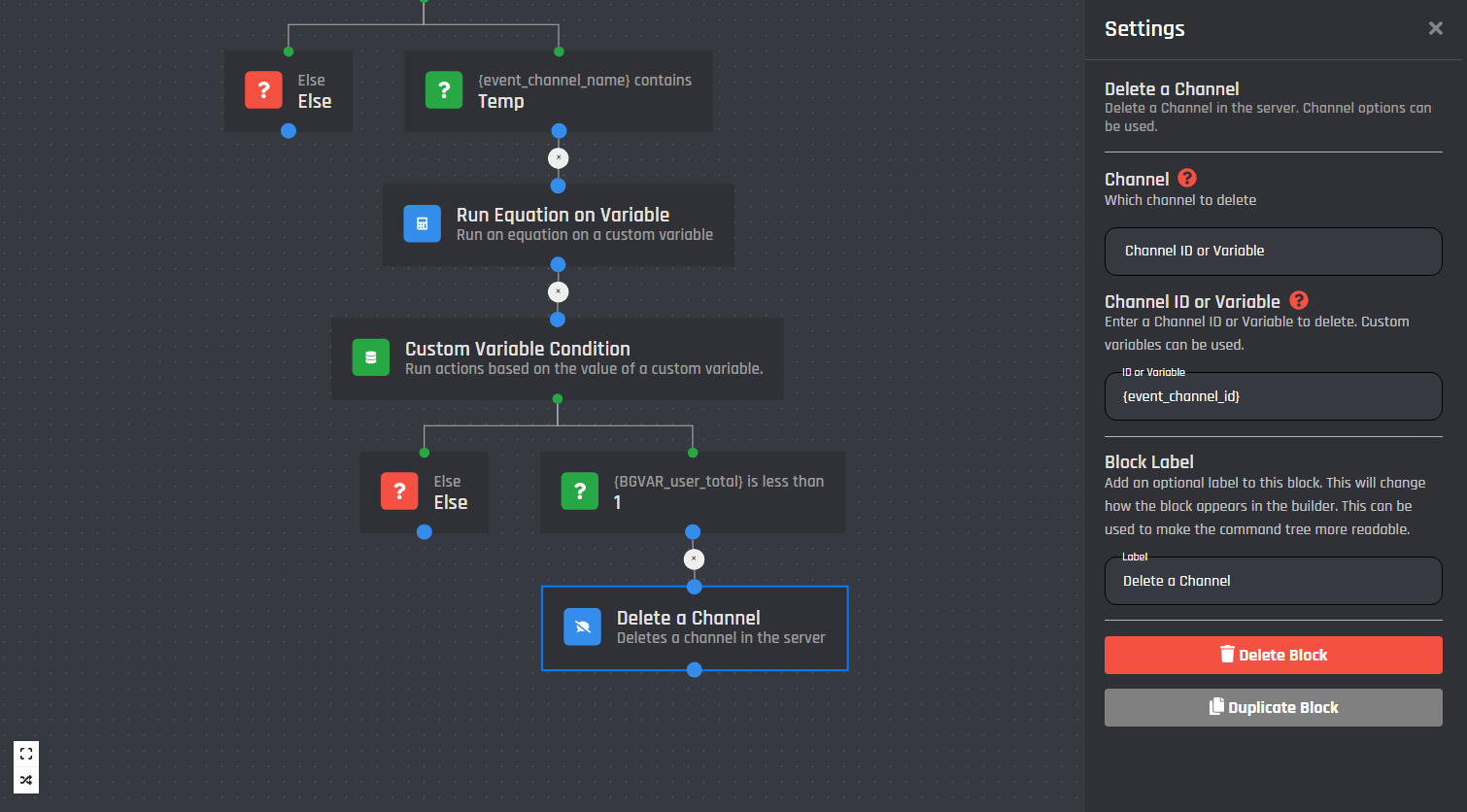Click the Block Label text field

pos(1273,581)
